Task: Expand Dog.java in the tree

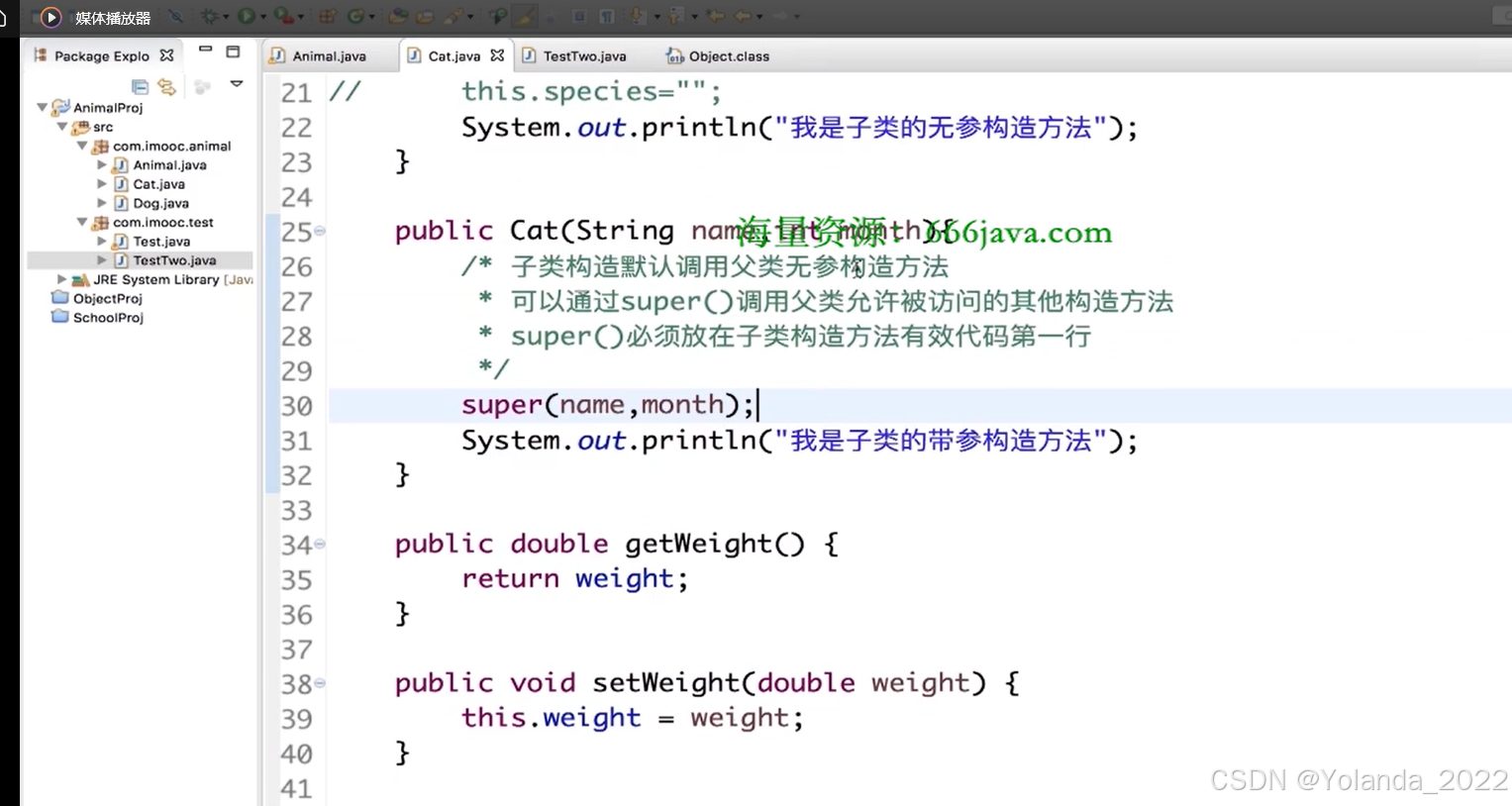Action: (102, 203)
